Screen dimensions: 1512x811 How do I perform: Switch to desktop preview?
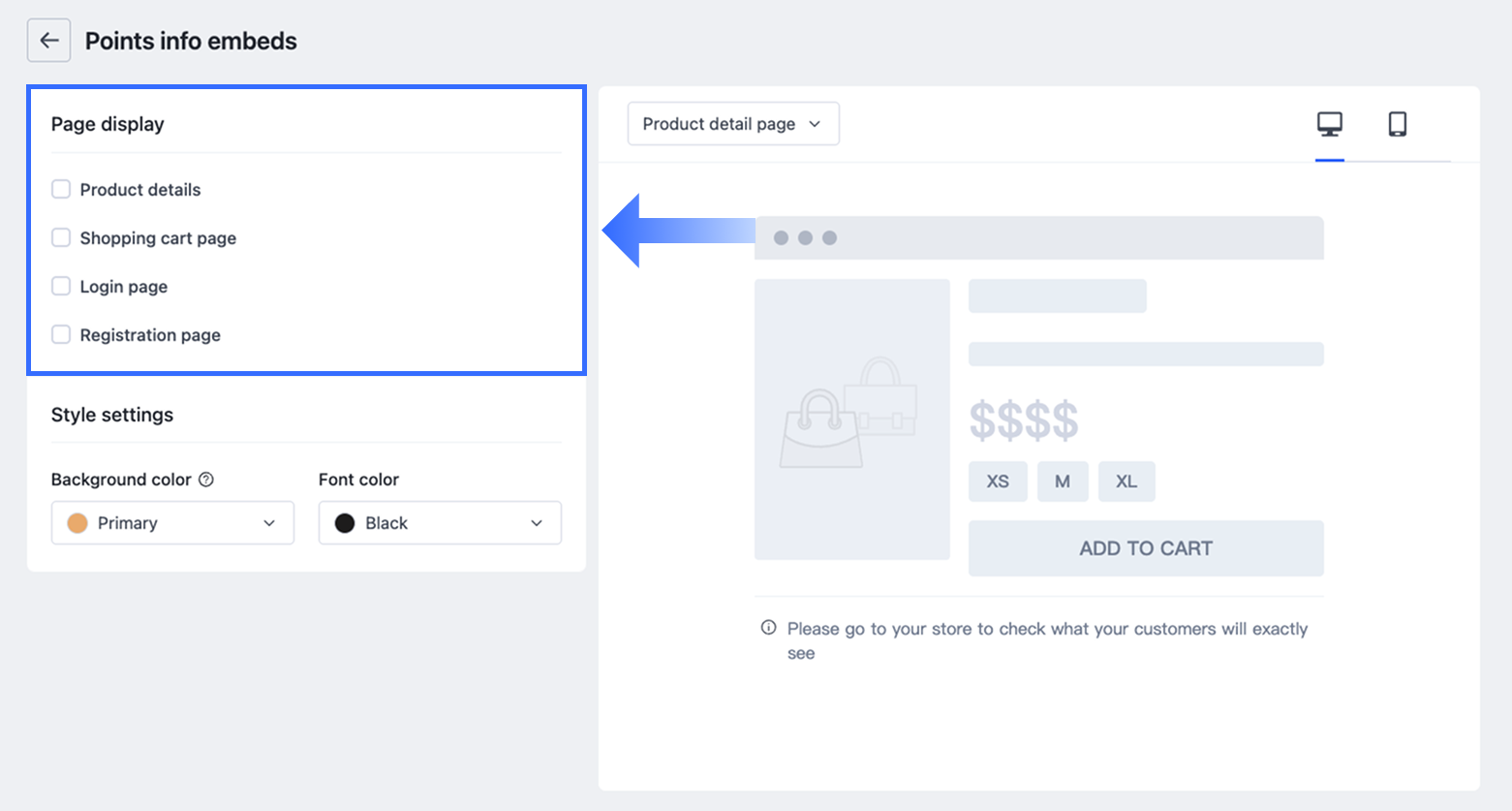click(x=1329, y=124)
